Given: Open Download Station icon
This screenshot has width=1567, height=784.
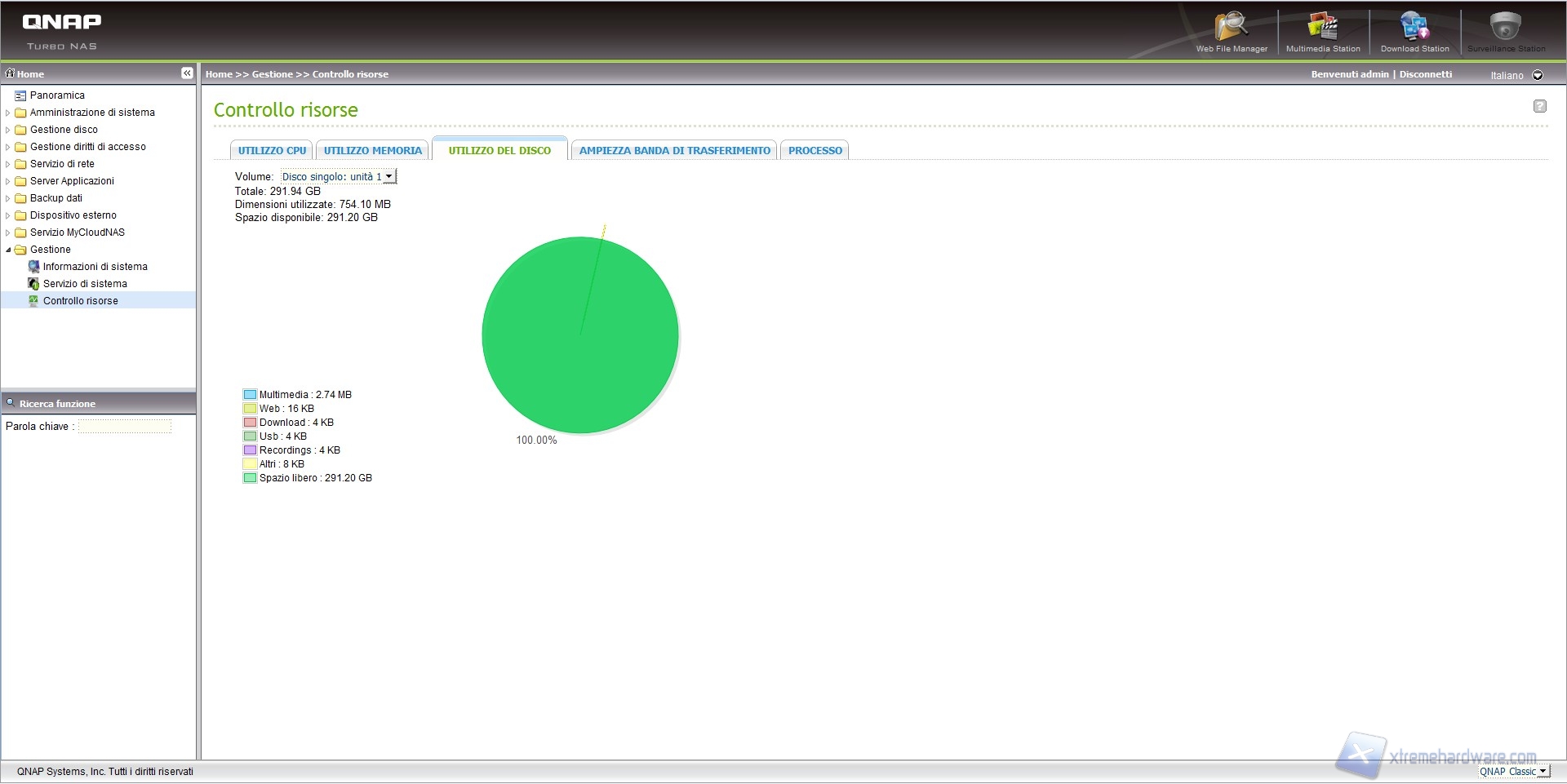Looking at the screenshot, I should coord(1414,27).
